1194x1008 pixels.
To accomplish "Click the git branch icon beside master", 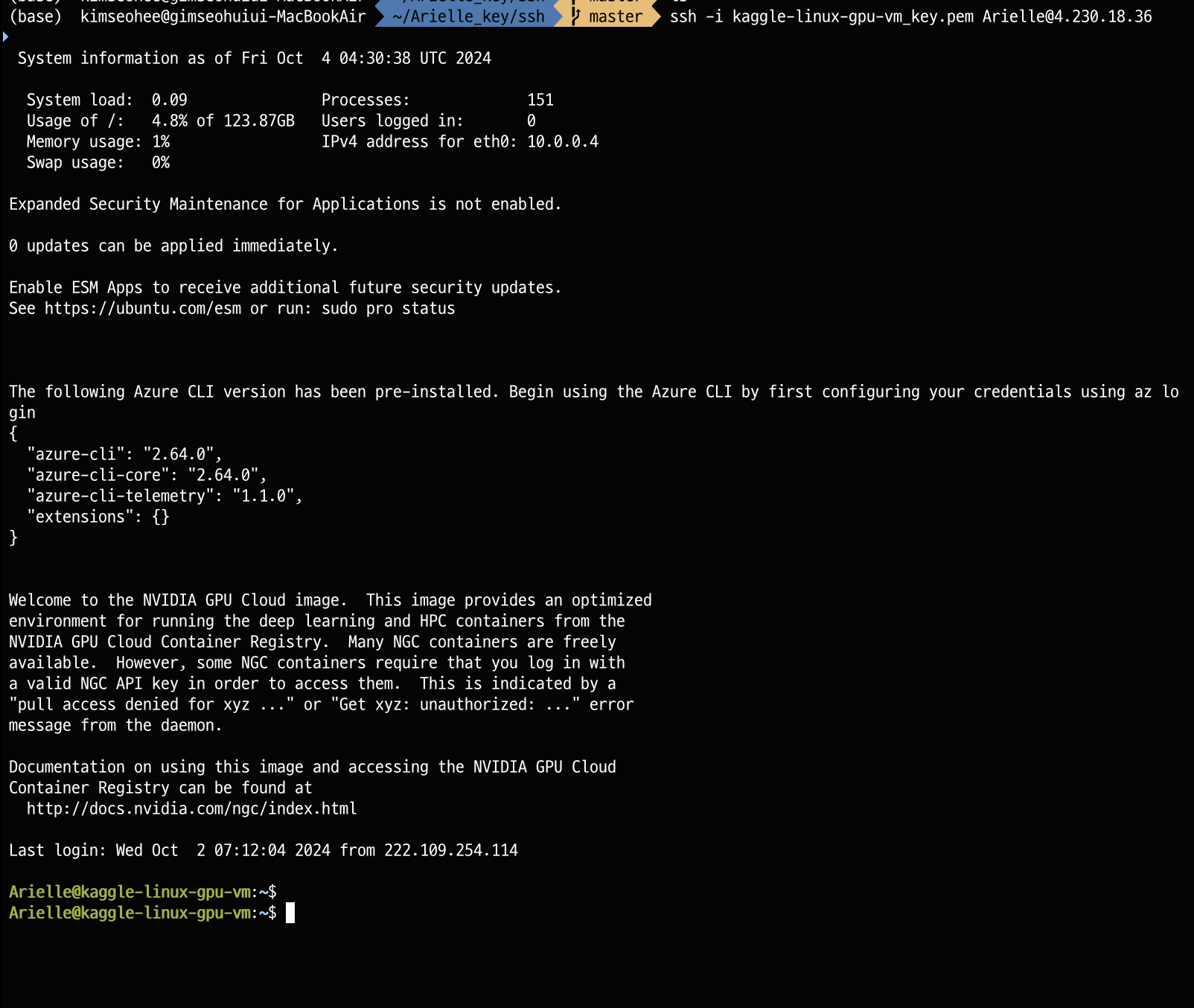I will point(575,16).
